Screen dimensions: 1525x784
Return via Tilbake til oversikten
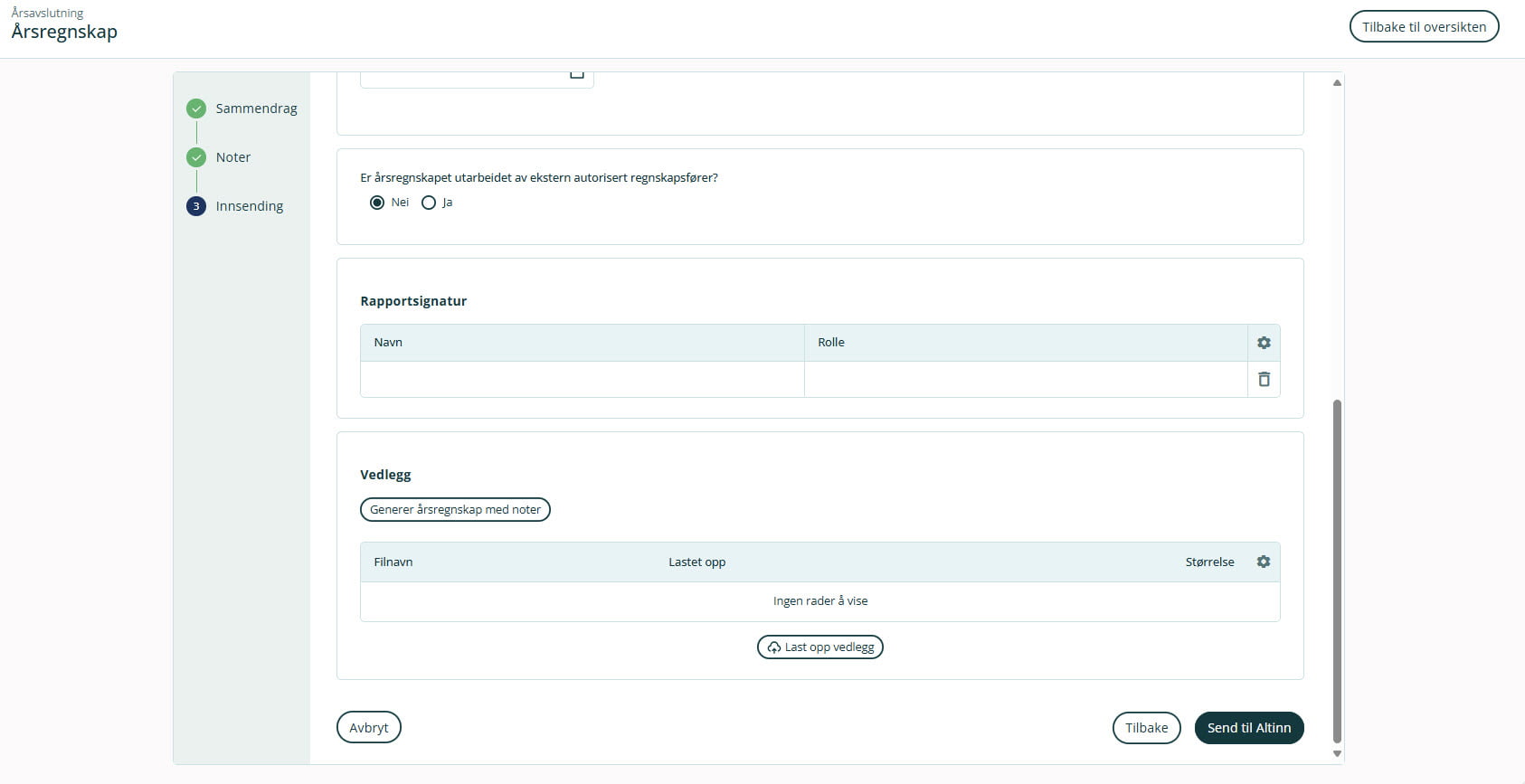point(1424,27)
